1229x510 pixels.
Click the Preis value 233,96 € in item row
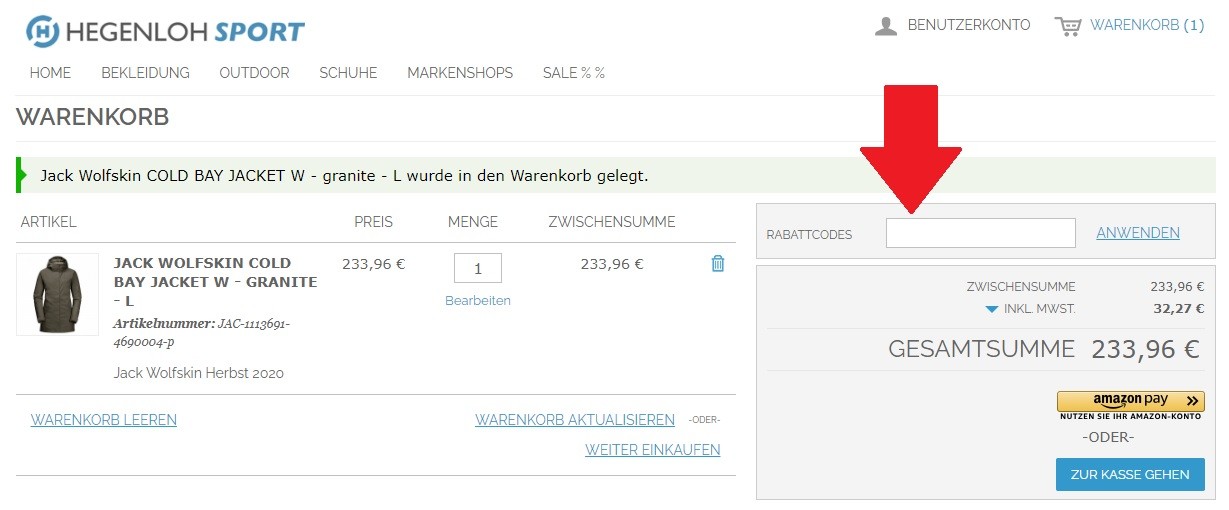373,264
